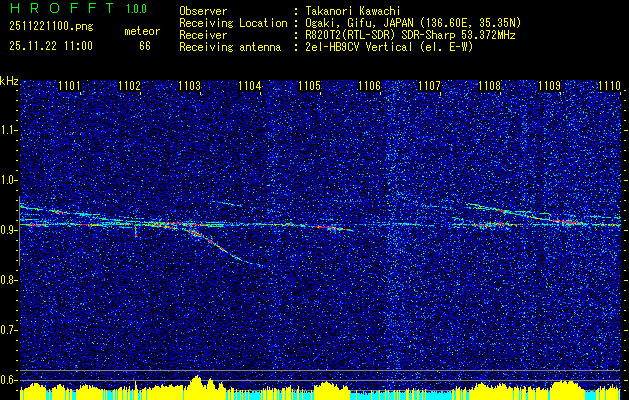Click the 0.9 kHz axis label
The width and height of the screenshot is (629, 400).
[x=8, y=230]
